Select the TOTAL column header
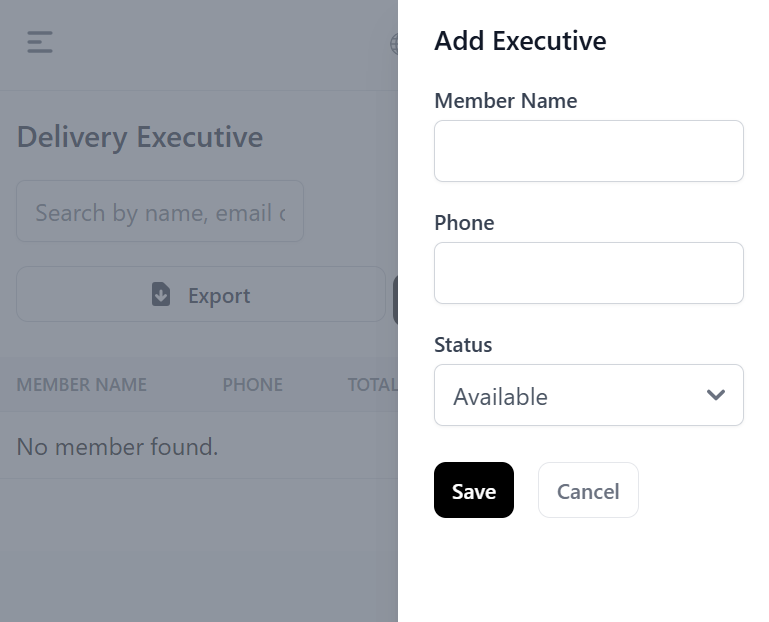Screen dimensions: 769x622 (x=372, y=384)
